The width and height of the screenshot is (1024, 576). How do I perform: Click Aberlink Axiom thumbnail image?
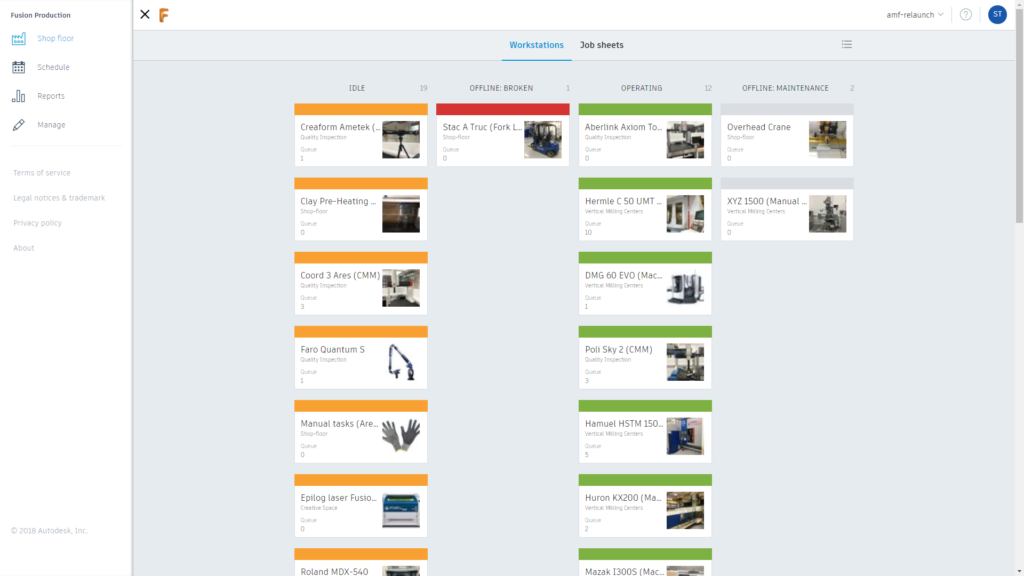pyautogui.click(x=685, y=140)
